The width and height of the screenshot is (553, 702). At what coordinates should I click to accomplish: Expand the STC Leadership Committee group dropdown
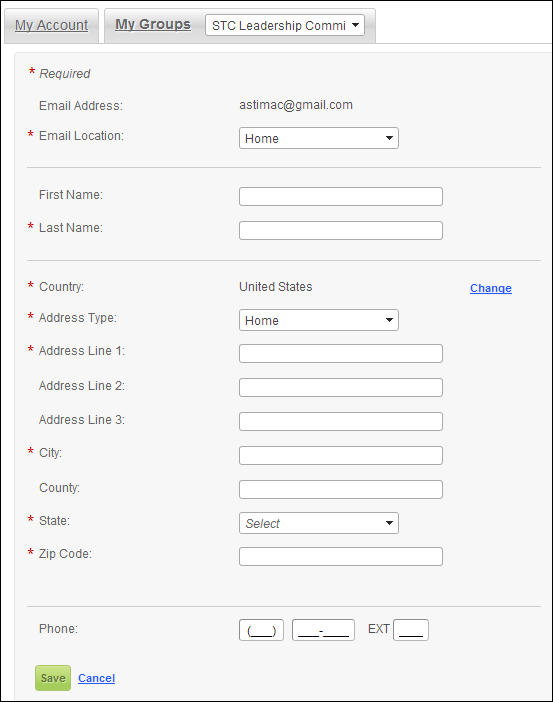(x=285, y=25)
